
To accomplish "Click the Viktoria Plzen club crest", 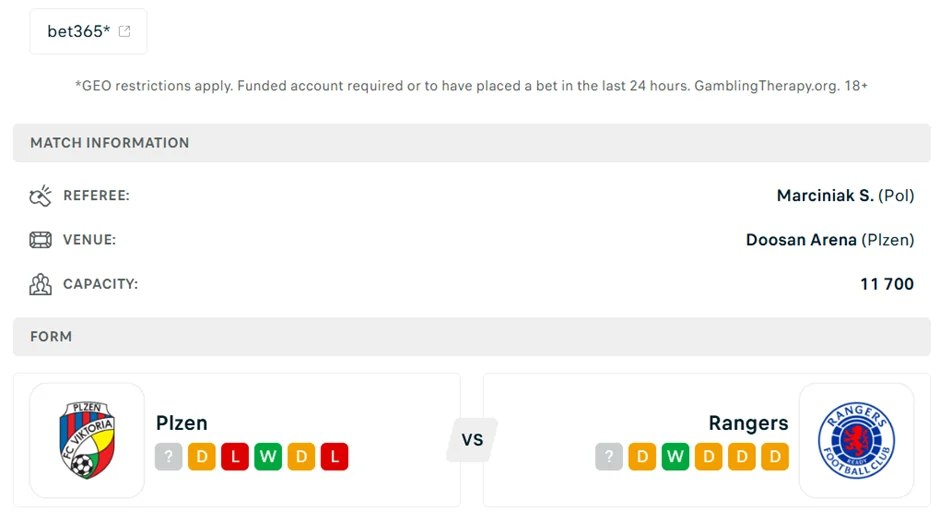I will pos(87,440).
